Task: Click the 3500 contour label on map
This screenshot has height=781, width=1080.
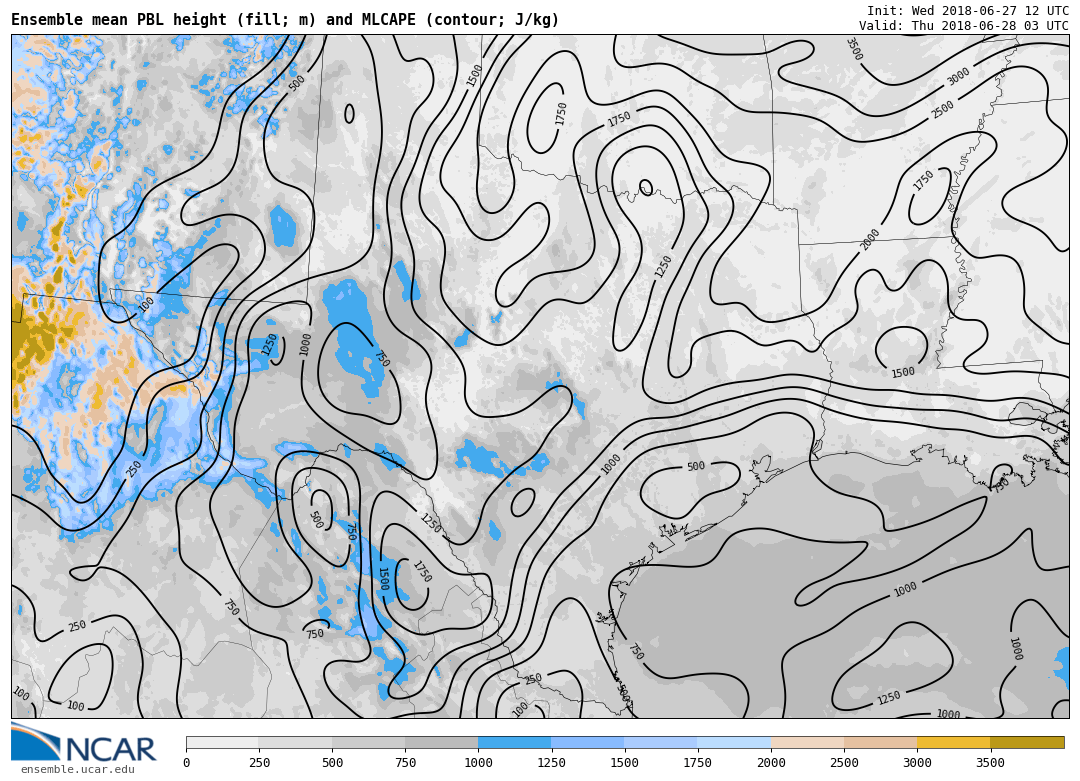Action: click(x=853, y=49)
